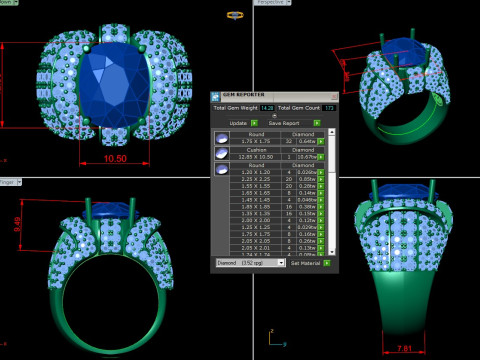This screenshot has height=360, width=480.
Task: Click the green Update arrow button
Action: click(x=254, y=123)
